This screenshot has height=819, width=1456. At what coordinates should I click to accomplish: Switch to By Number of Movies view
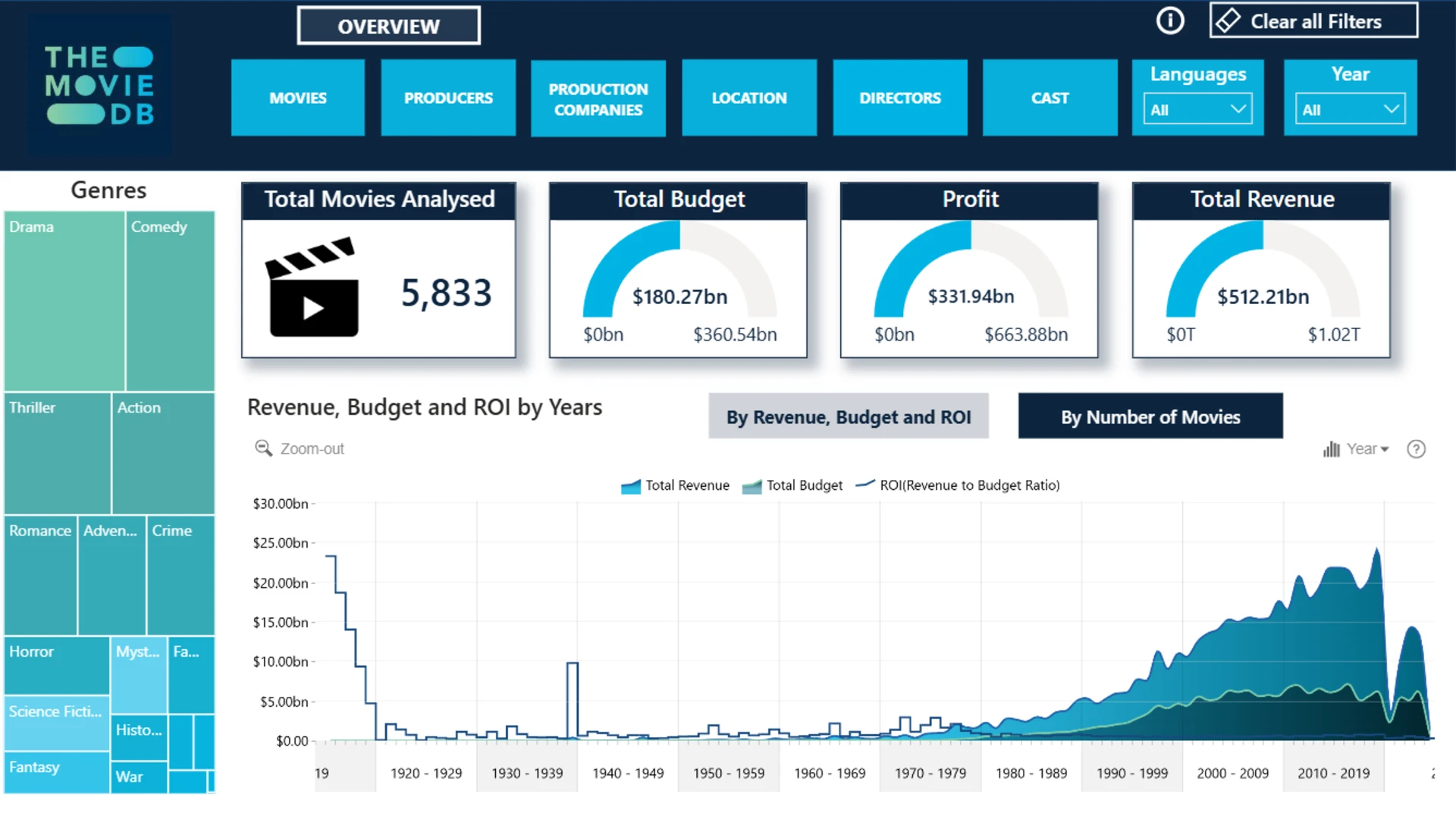[1150, 416]
